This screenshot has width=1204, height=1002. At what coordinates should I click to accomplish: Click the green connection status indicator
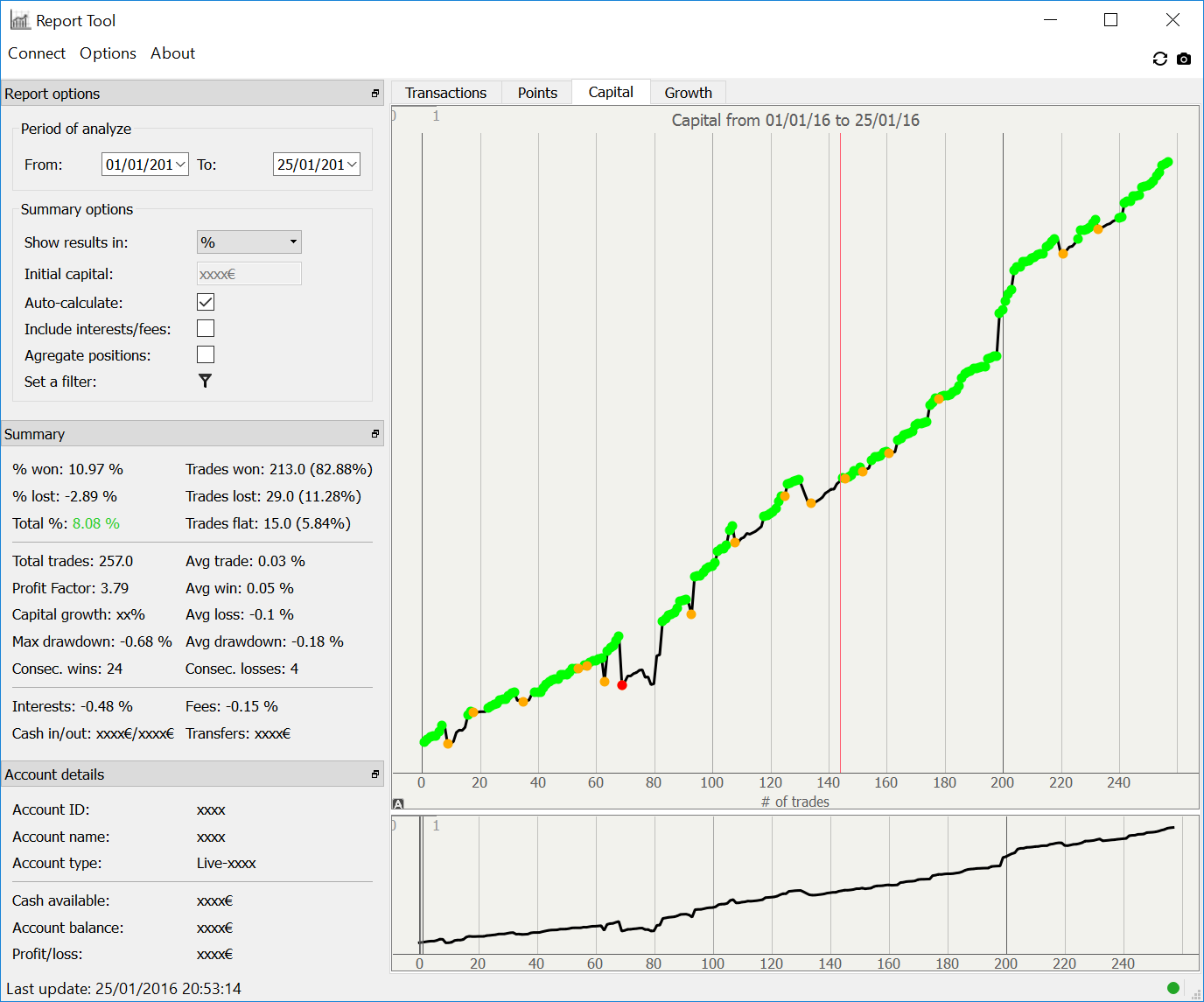pyautogui.click(x=1173, y=988)
